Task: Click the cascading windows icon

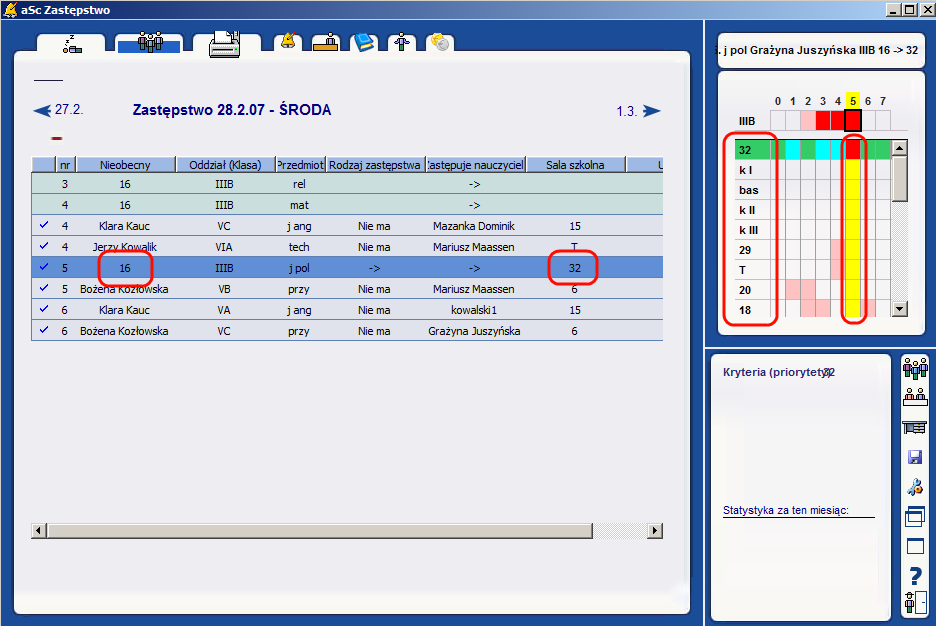Action: [x=914, y=517]
